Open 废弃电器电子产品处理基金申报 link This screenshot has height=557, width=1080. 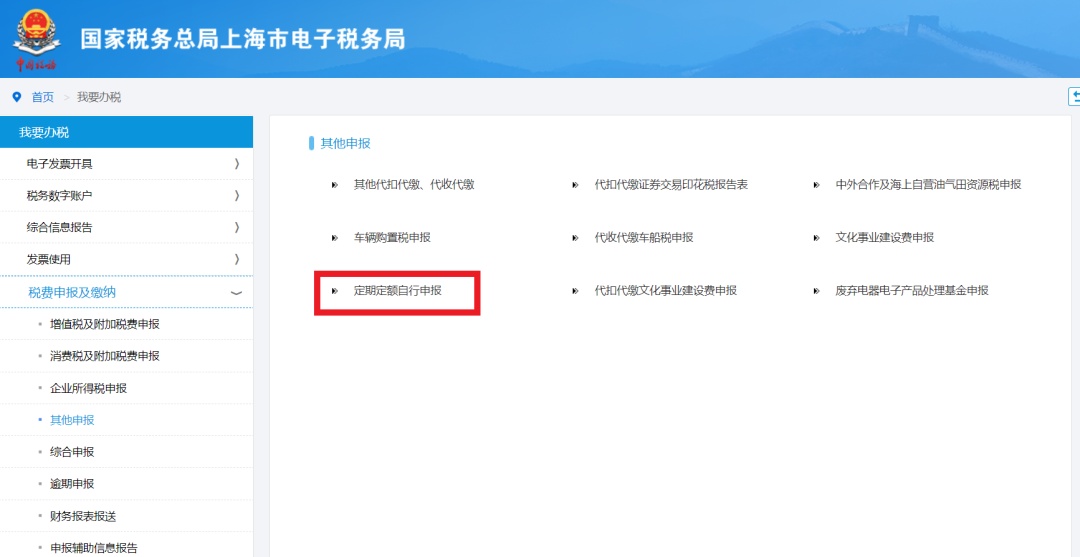click(913, 291)
